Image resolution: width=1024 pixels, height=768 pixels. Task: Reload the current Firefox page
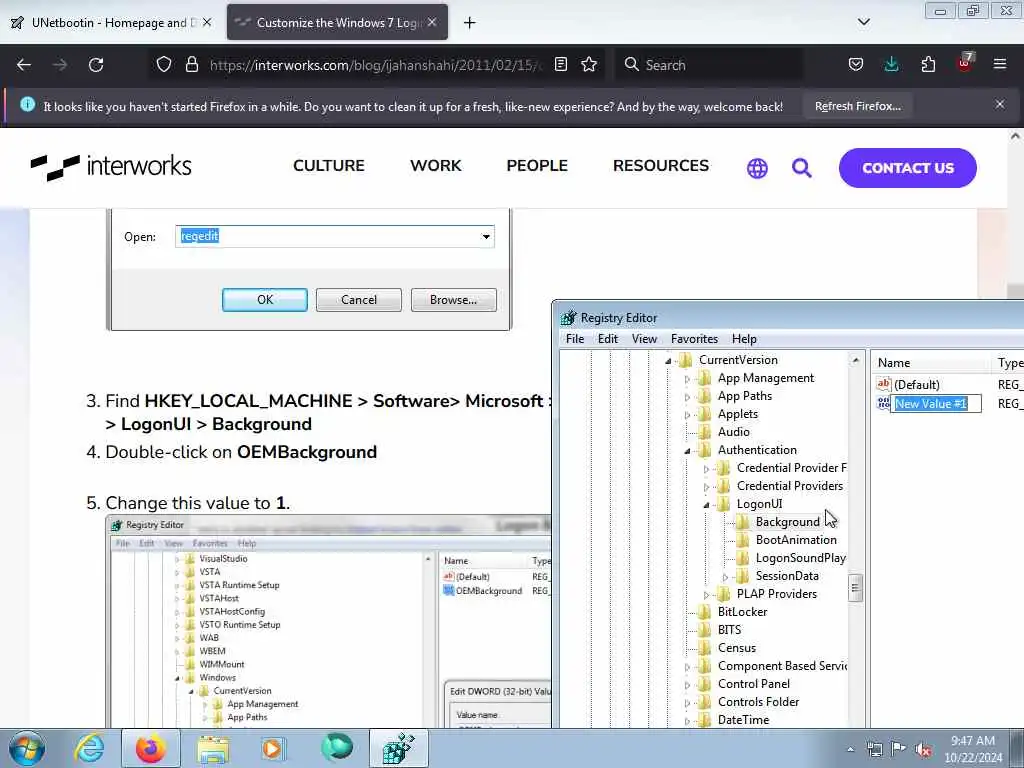[x=96, y=65]
